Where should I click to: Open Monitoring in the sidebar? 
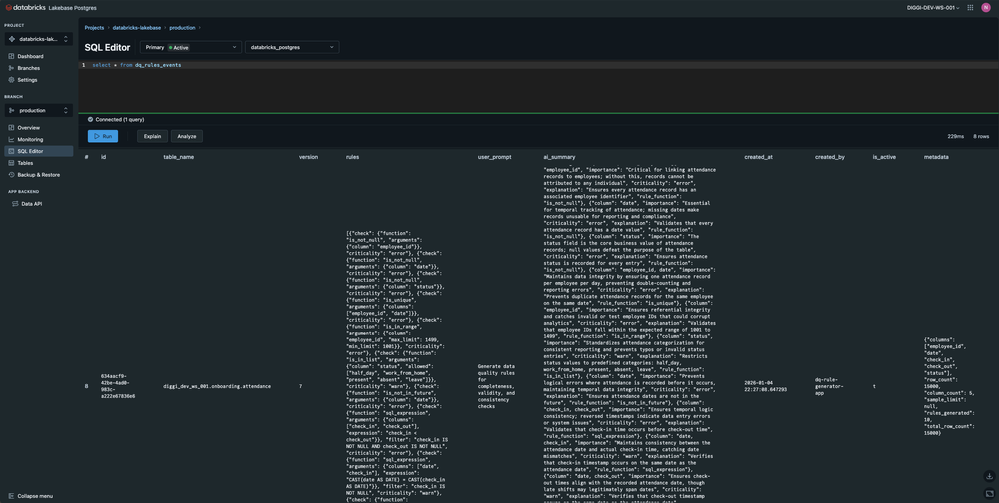[x=30, y=140]
